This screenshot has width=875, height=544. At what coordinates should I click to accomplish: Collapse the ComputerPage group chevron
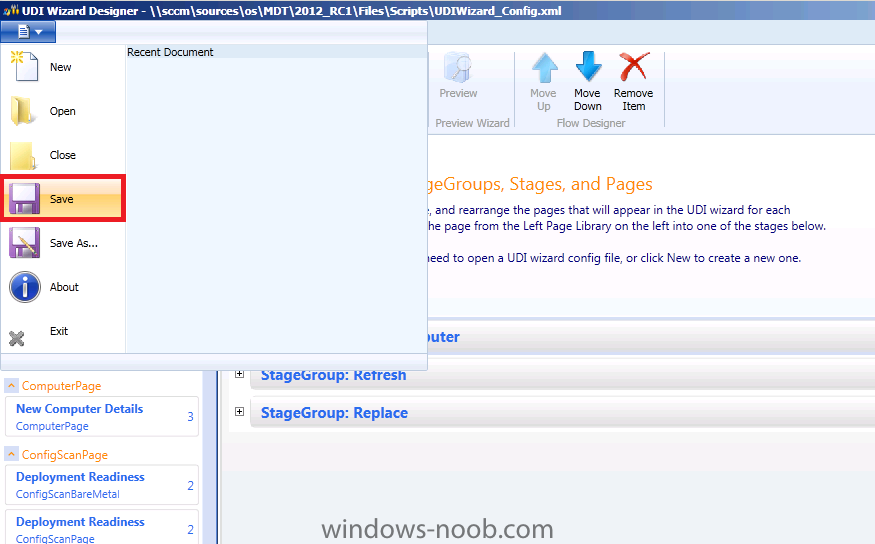click(11, 386)
